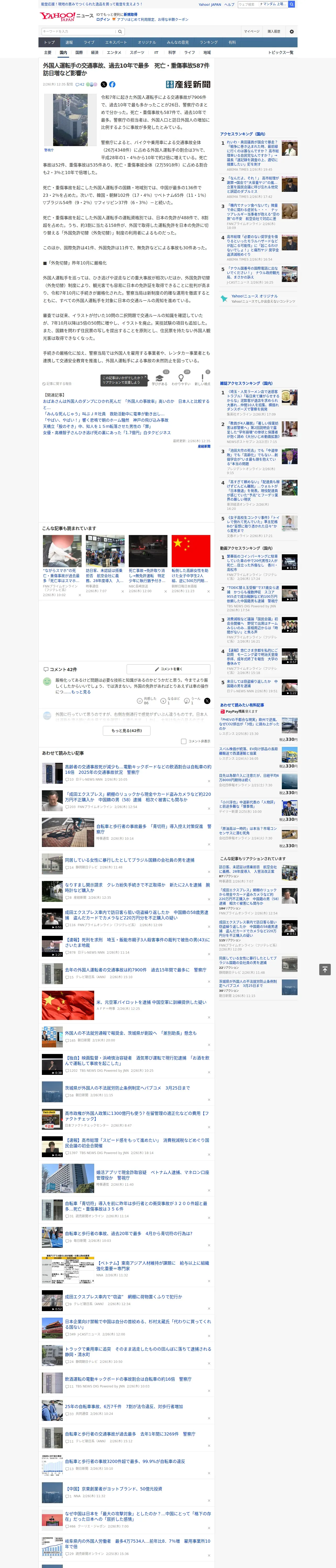Open the オリジナル navigation tab
This screenshot has height=1568, width=336.
pos(147,43)
